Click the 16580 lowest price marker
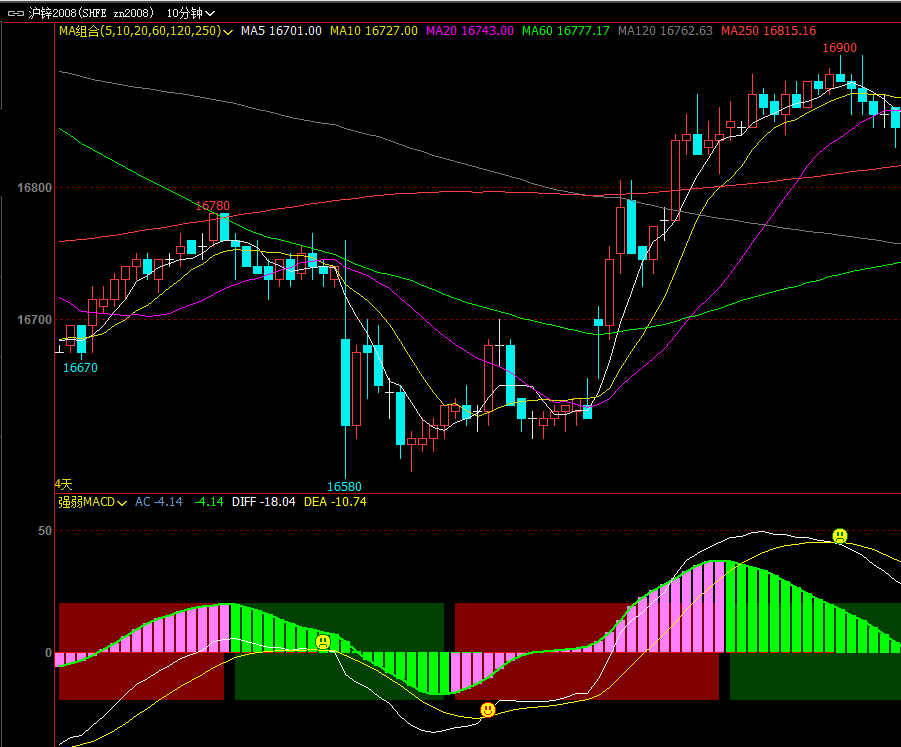The image size is (901, 747). point(344,487)
